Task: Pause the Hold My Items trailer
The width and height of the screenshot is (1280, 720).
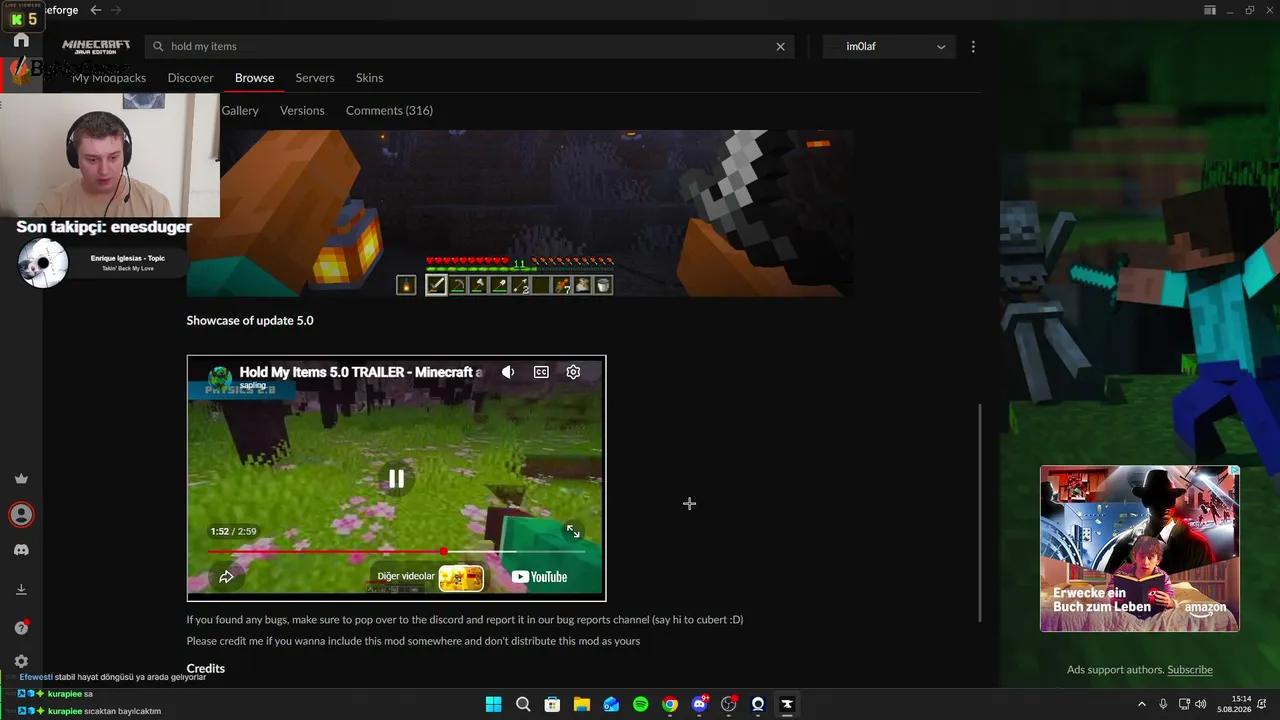Action: coord(396,479)
